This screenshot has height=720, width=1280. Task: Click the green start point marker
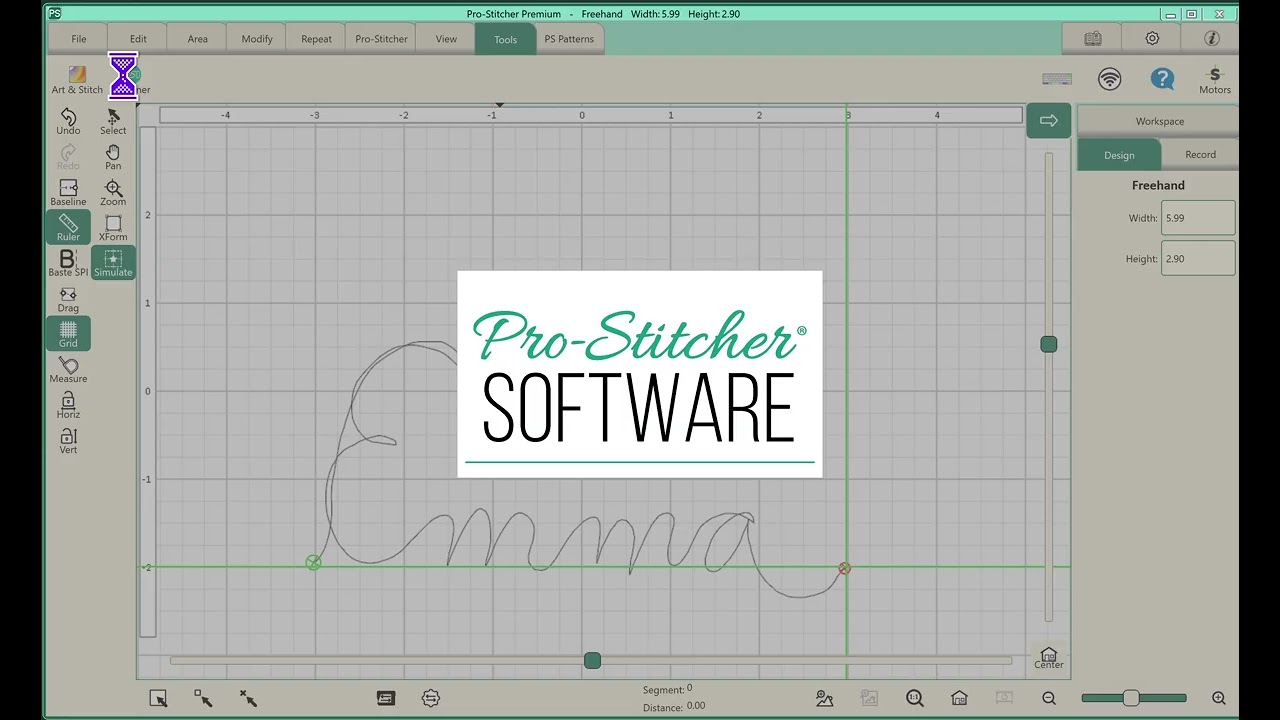pos(313,563)
